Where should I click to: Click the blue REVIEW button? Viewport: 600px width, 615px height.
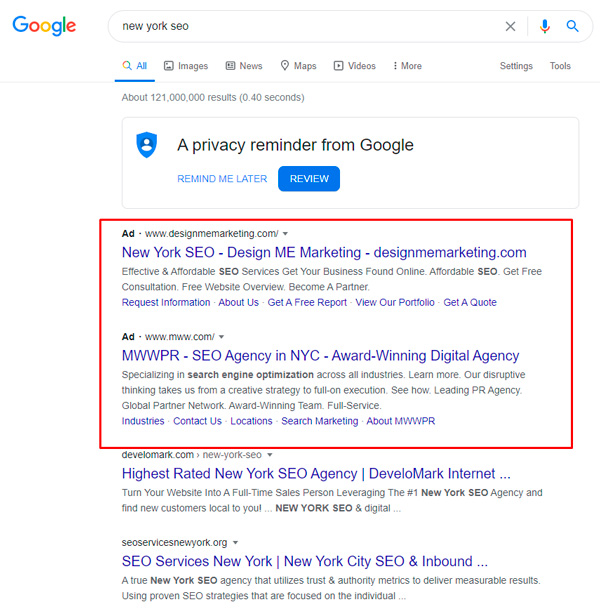tap(309, 179)
